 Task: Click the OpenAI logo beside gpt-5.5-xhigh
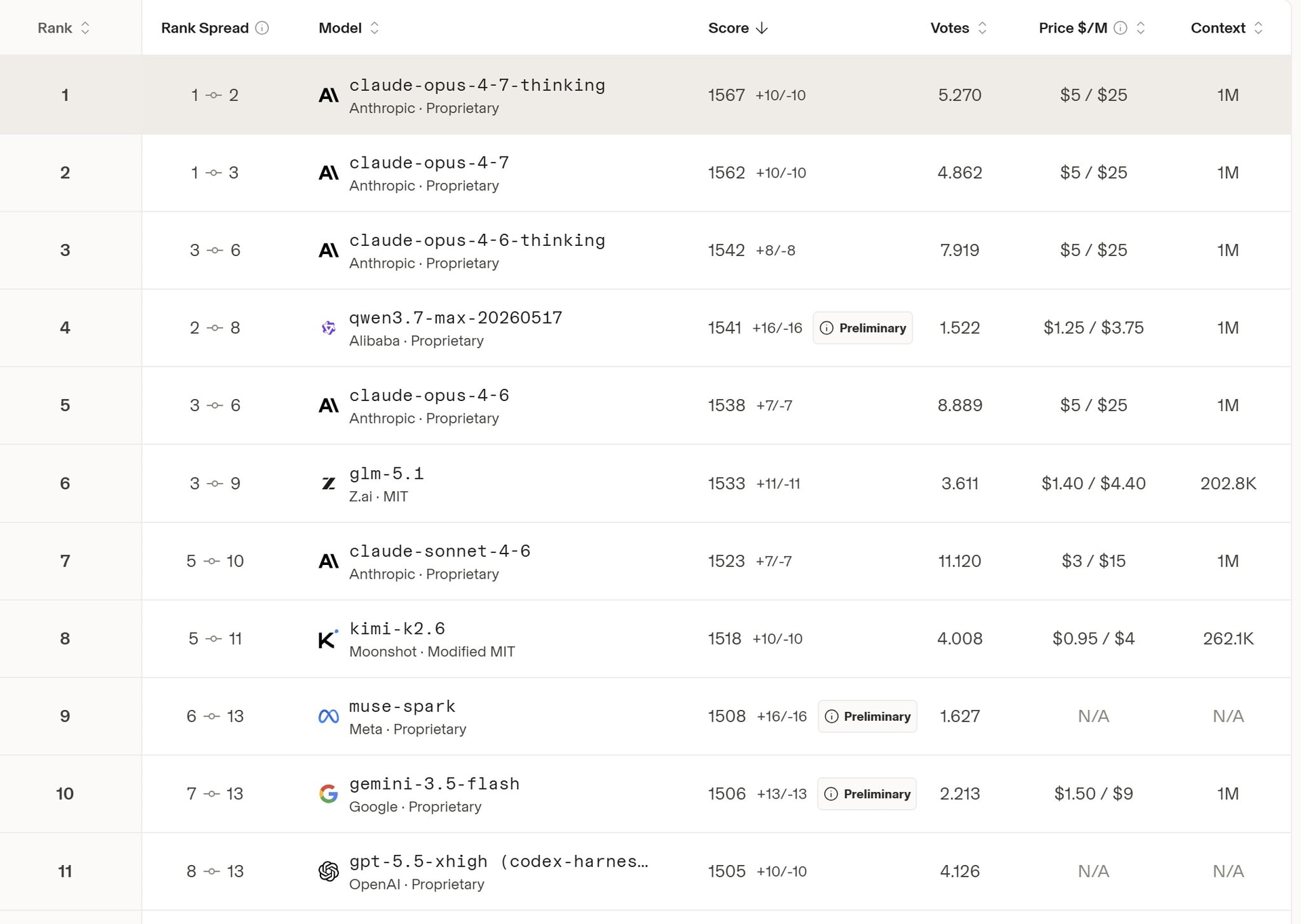tap(329, 871)
